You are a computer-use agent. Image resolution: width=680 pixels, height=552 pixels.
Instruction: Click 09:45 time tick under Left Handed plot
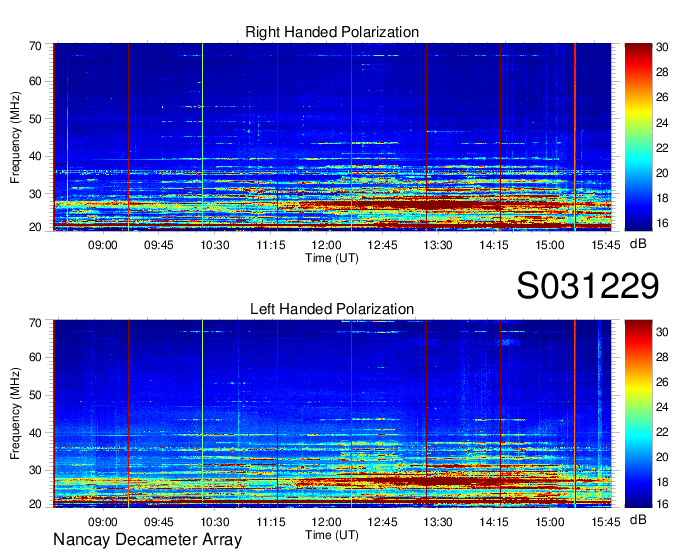[x=159, y=522]
